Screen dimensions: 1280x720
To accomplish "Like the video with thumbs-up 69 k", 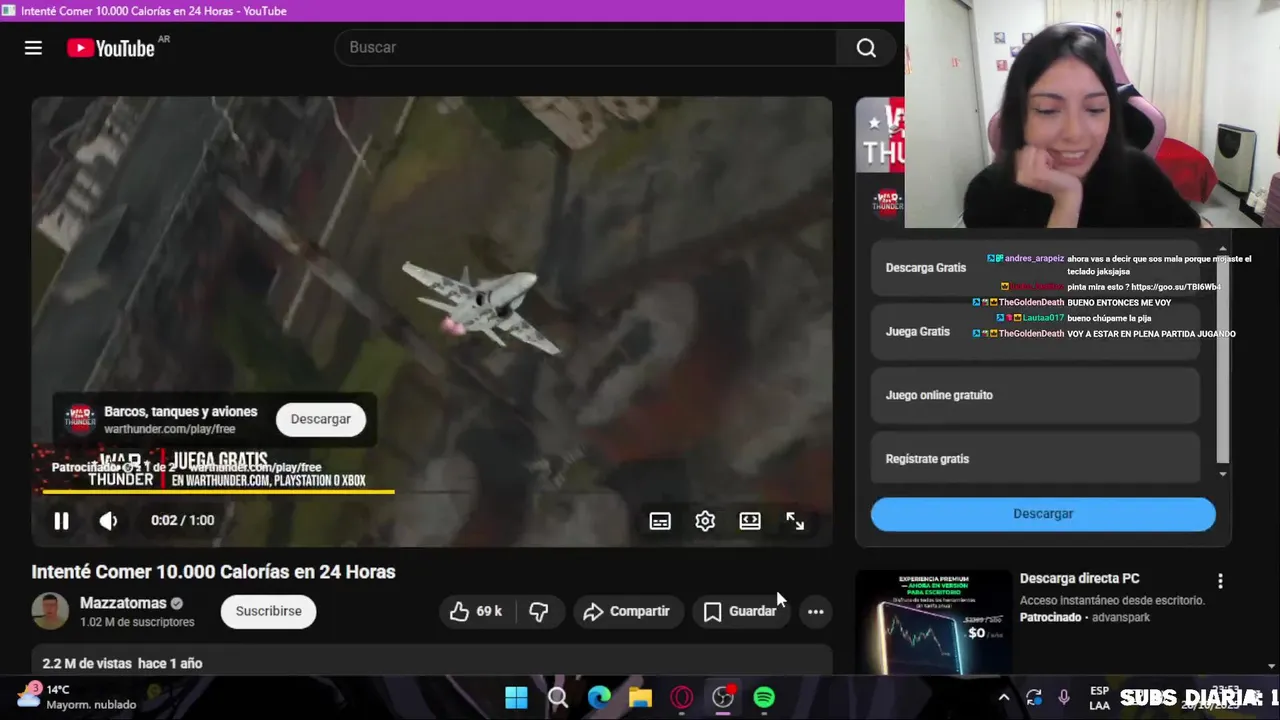I will (476, 611).
